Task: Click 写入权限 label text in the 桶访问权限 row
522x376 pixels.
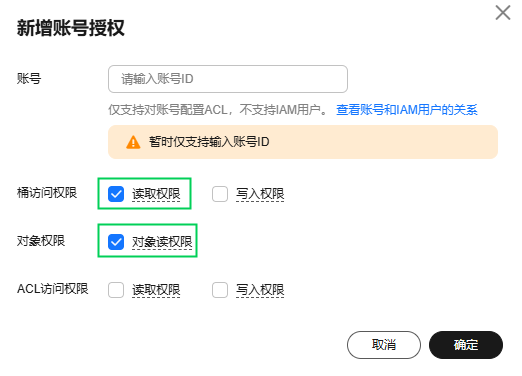Action: tap(260, 194)
